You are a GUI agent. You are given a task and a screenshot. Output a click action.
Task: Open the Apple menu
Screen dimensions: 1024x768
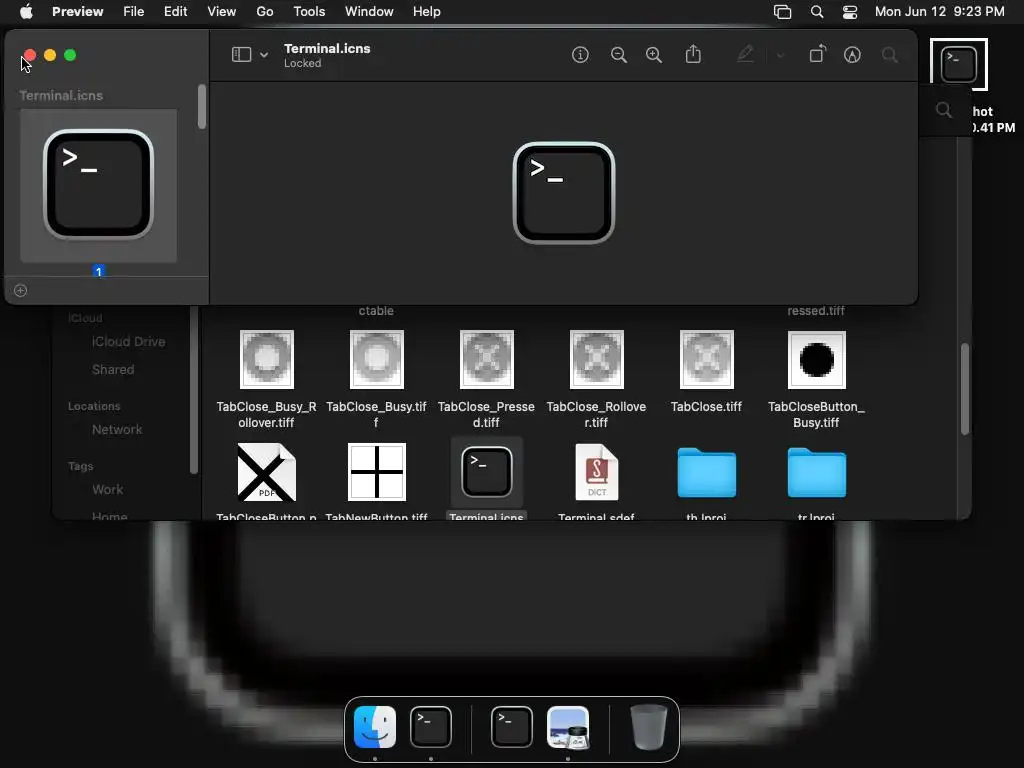point(26,12)
